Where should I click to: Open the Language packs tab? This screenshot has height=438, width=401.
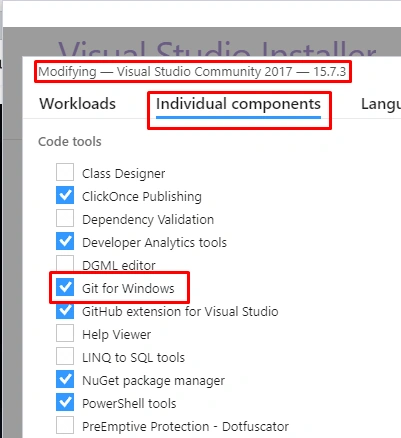[x=381, y=105]
